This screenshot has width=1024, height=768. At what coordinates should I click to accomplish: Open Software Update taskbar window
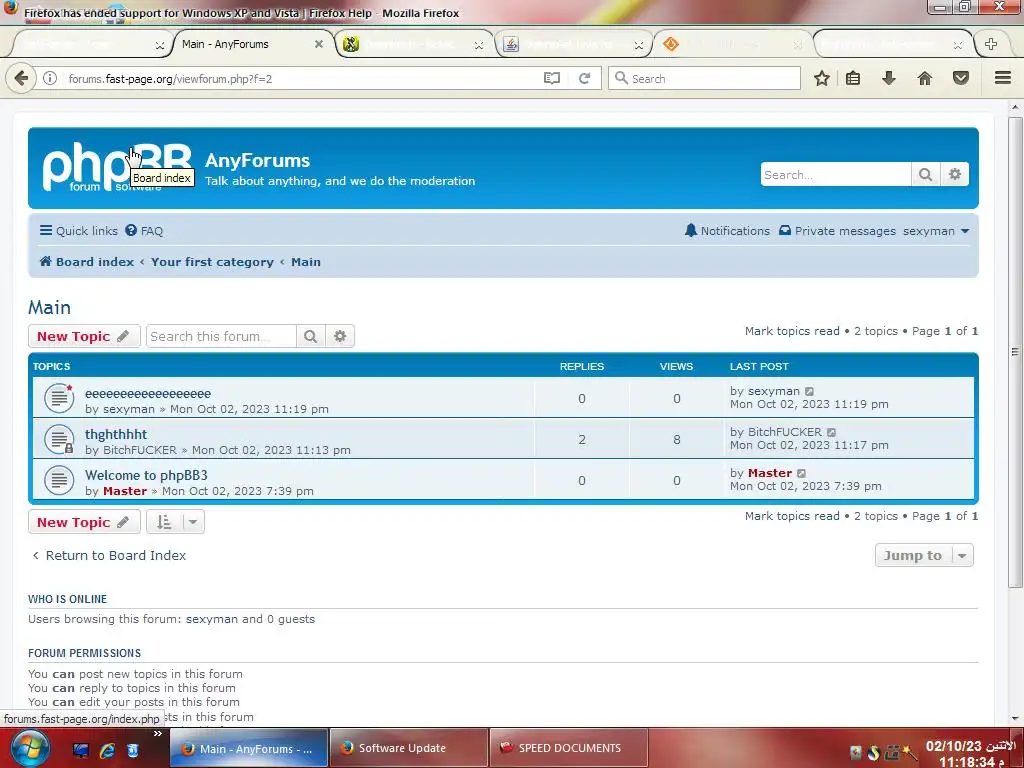[409, 748]
